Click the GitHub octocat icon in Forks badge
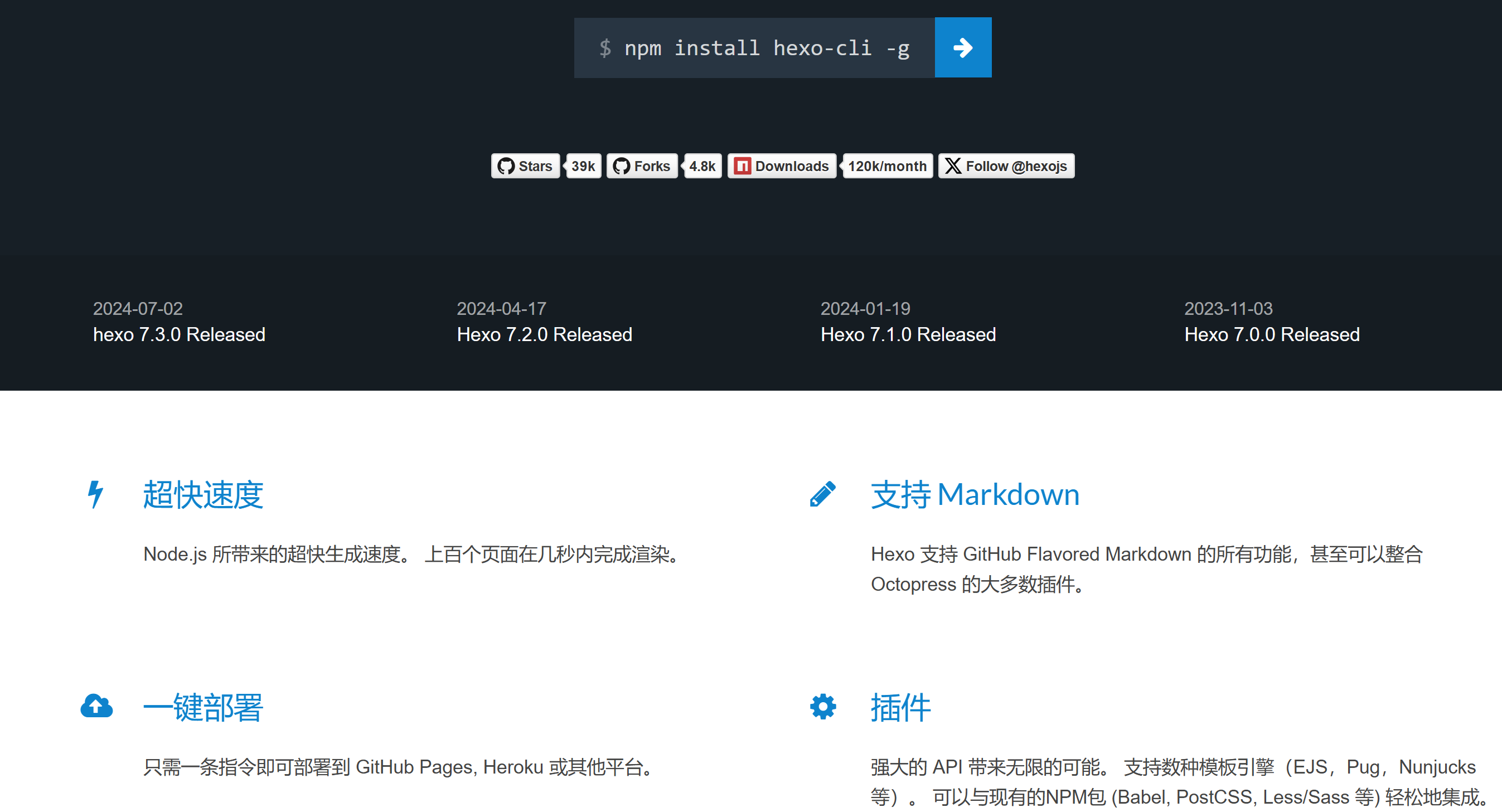The height and width of the screenshot is (812, 1502). (621, 166)
